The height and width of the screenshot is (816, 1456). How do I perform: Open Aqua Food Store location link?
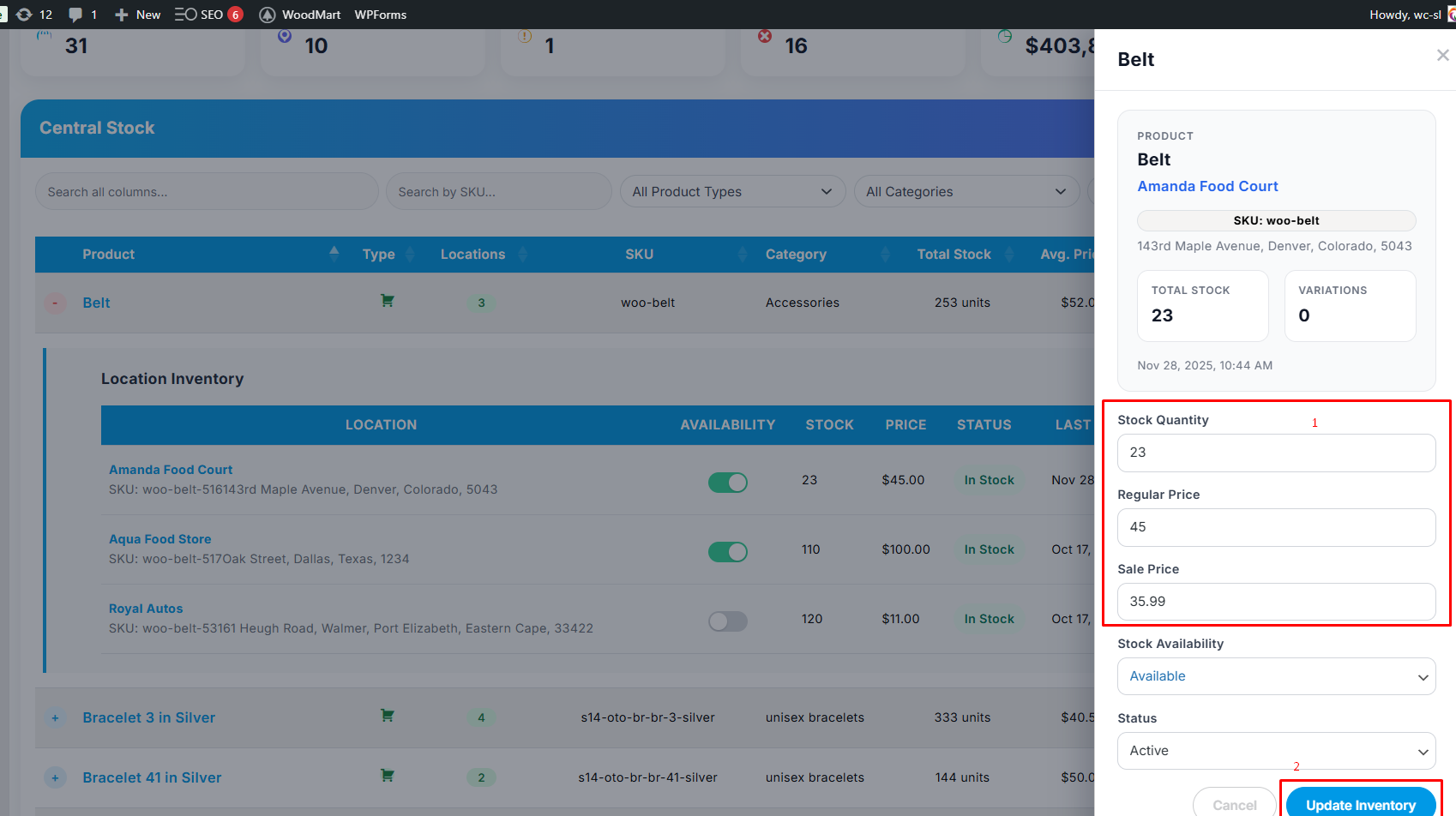click(x=159, y=539)
